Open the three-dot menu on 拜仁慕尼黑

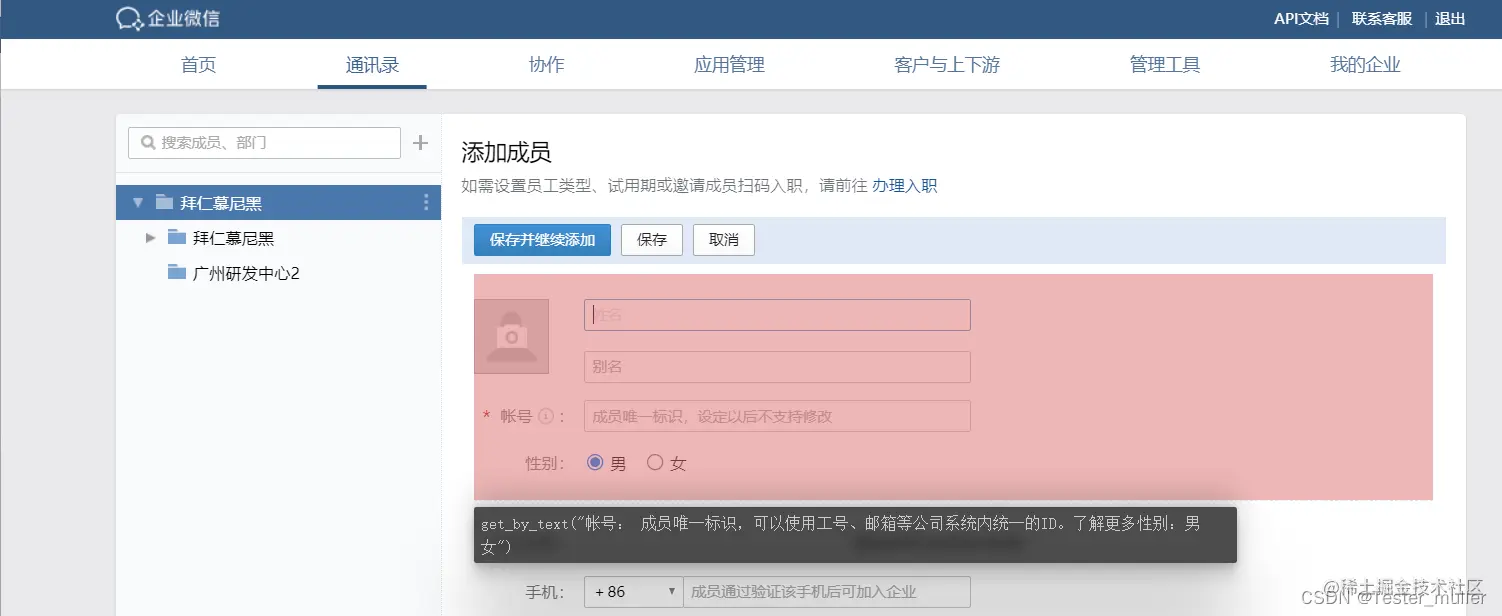427,202
